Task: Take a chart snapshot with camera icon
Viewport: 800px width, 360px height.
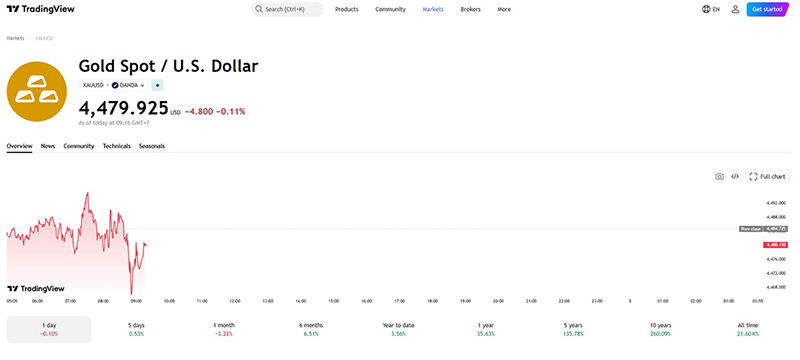Action: coord(719,176)
